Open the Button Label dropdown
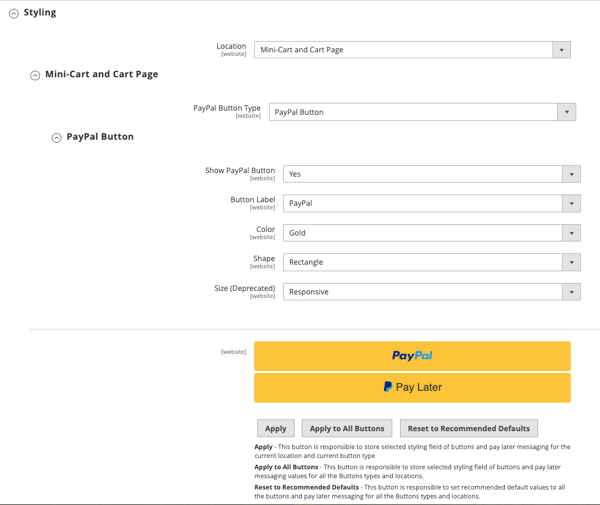Screen dimensions: 600x505 pos(432,204)
